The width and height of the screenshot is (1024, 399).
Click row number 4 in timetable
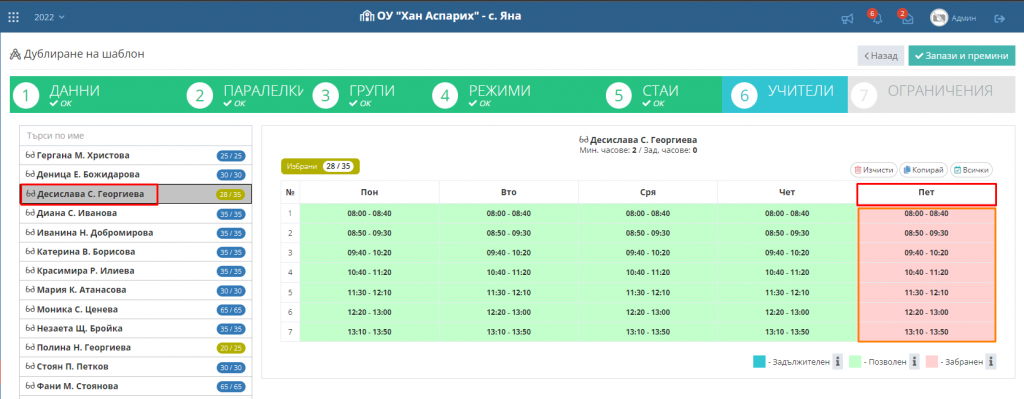[290, 272]
